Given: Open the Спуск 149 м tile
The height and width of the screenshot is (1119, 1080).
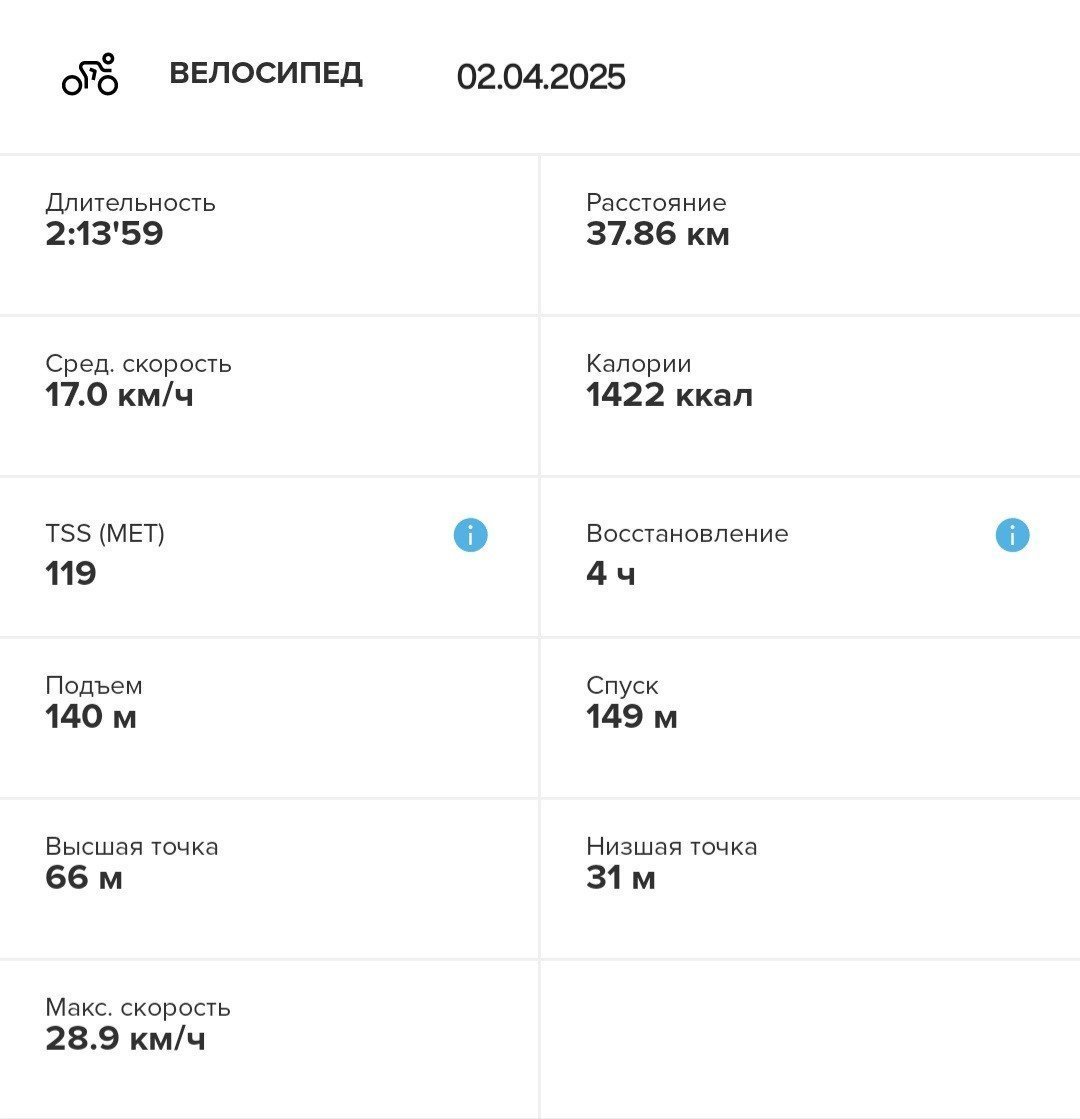Looking at the screenshot, I should [810, 718].
